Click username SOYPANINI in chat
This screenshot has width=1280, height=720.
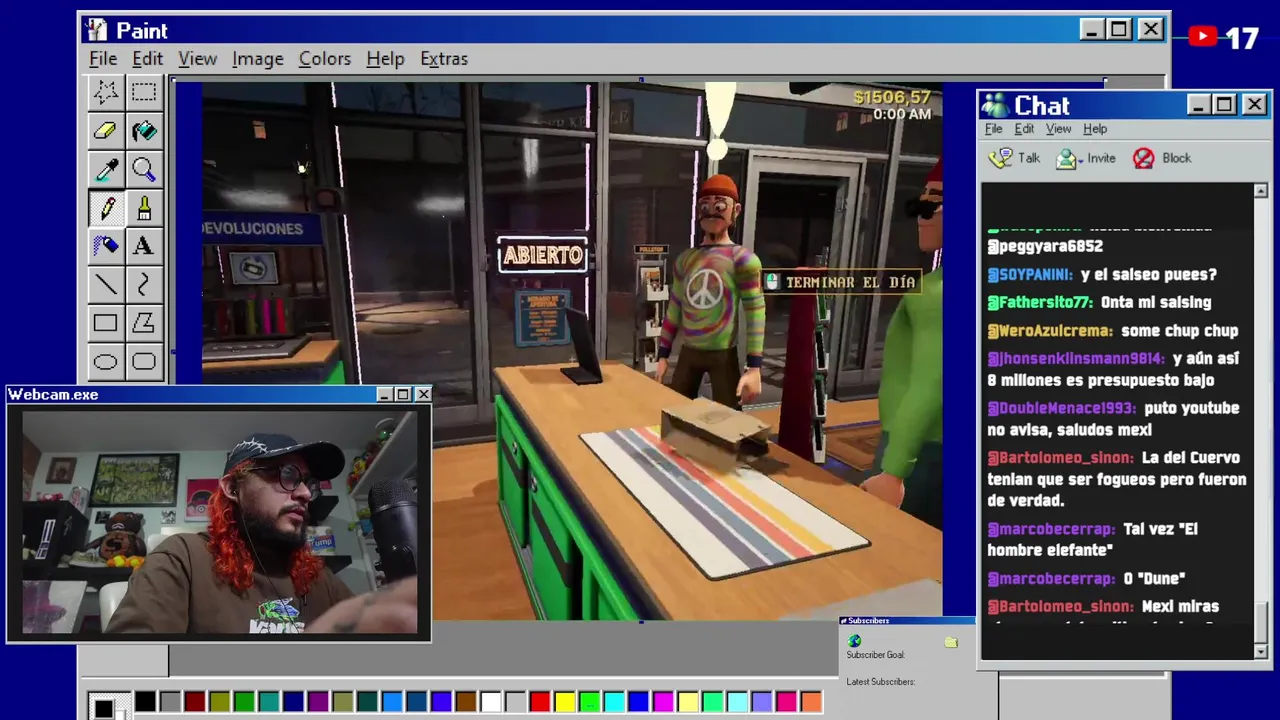[1030, 275]
